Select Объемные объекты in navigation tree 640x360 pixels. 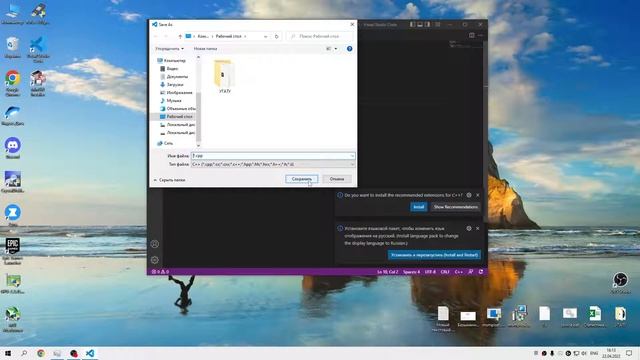178,109
